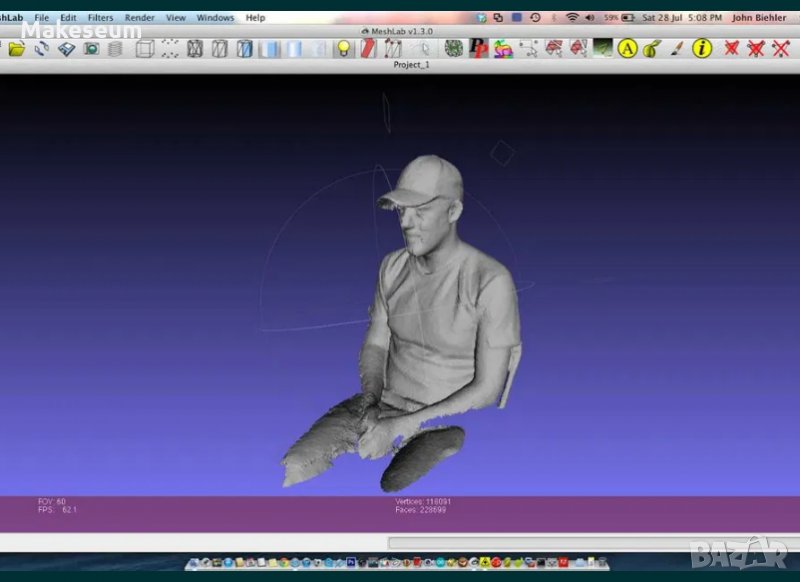Select the paintbrush painting tool
800x582 pixels.
pyautogui.click(x=677, y=48)
